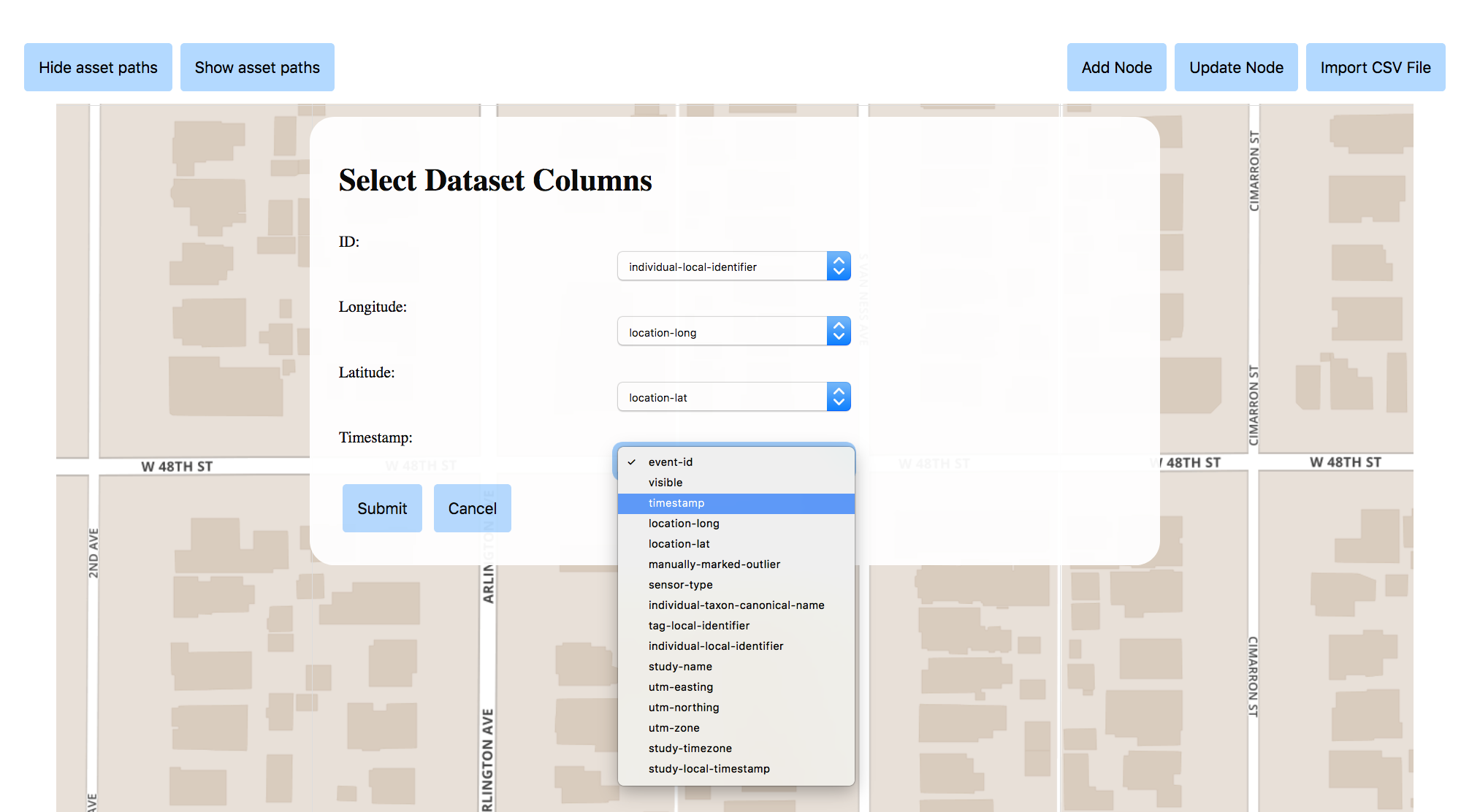1461x812 pixels.
Task: Select study-local-timestamp option
Action: [709, 769]
